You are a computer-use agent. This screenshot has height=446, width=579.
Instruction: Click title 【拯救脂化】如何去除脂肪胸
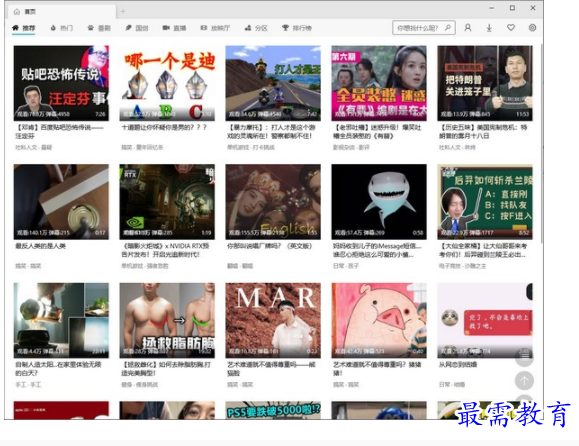[x=166, y=369]
